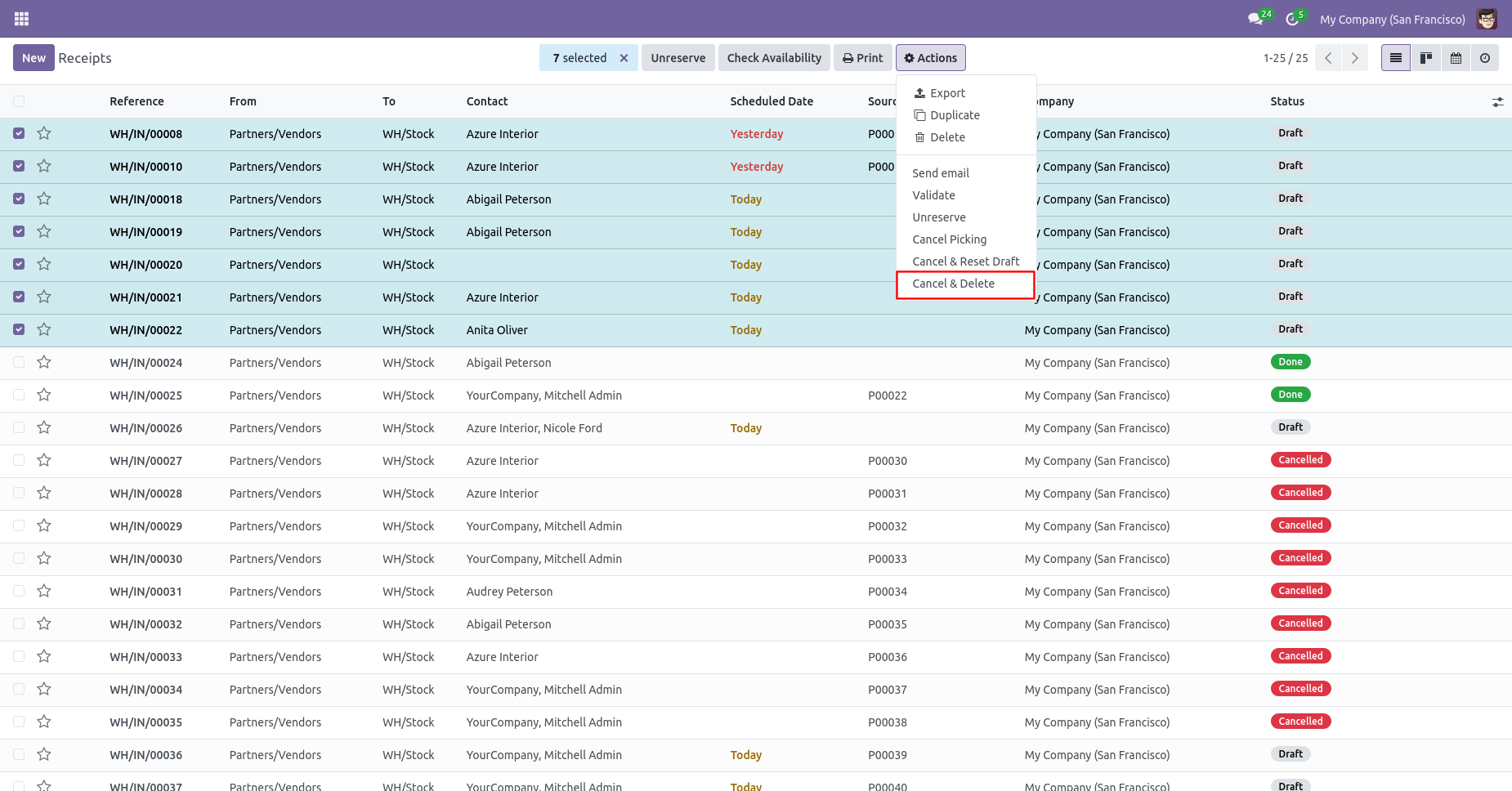Click the Unreserve toolbar button
Viewport: 1512px width, 791px height.
point(678,58)
